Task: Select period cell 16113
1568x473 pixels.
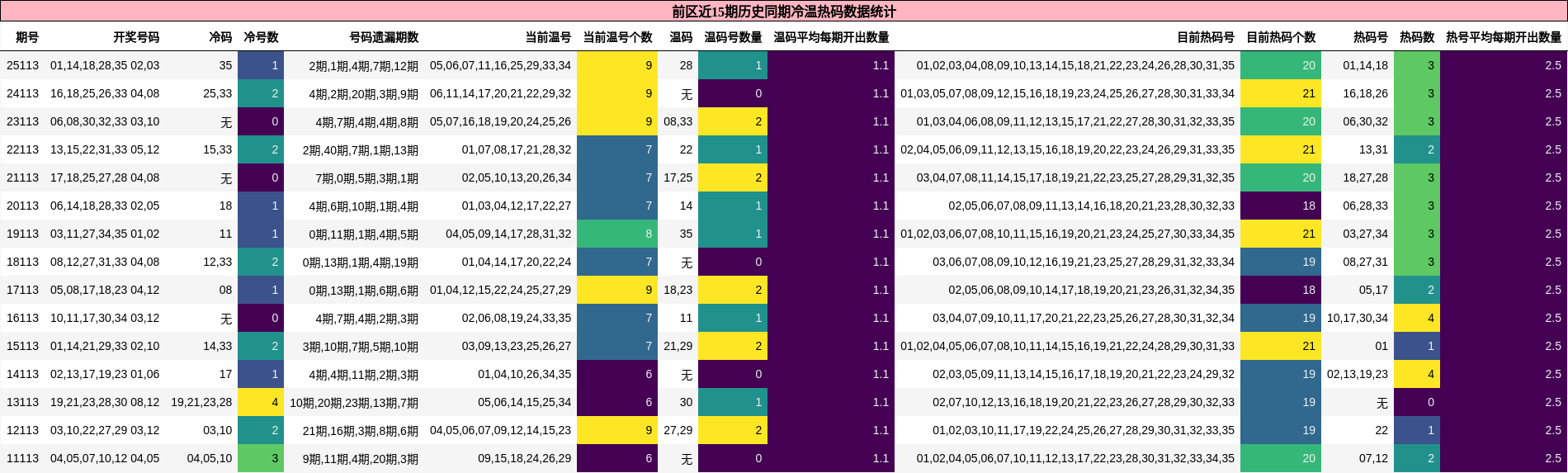Action: tap(22, 318)
